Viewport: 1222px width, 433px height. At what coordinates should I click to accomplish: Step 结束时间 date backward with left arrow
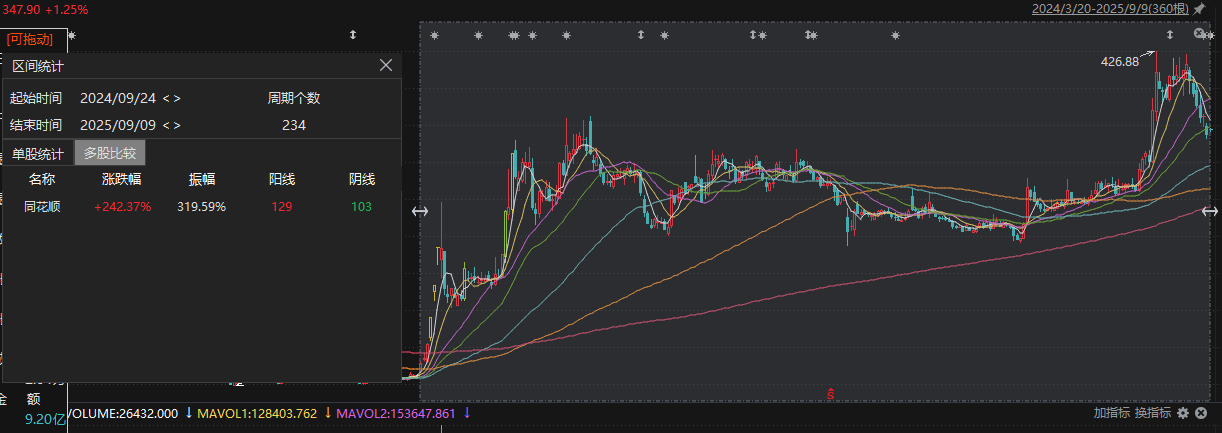[x=166, y=125]
